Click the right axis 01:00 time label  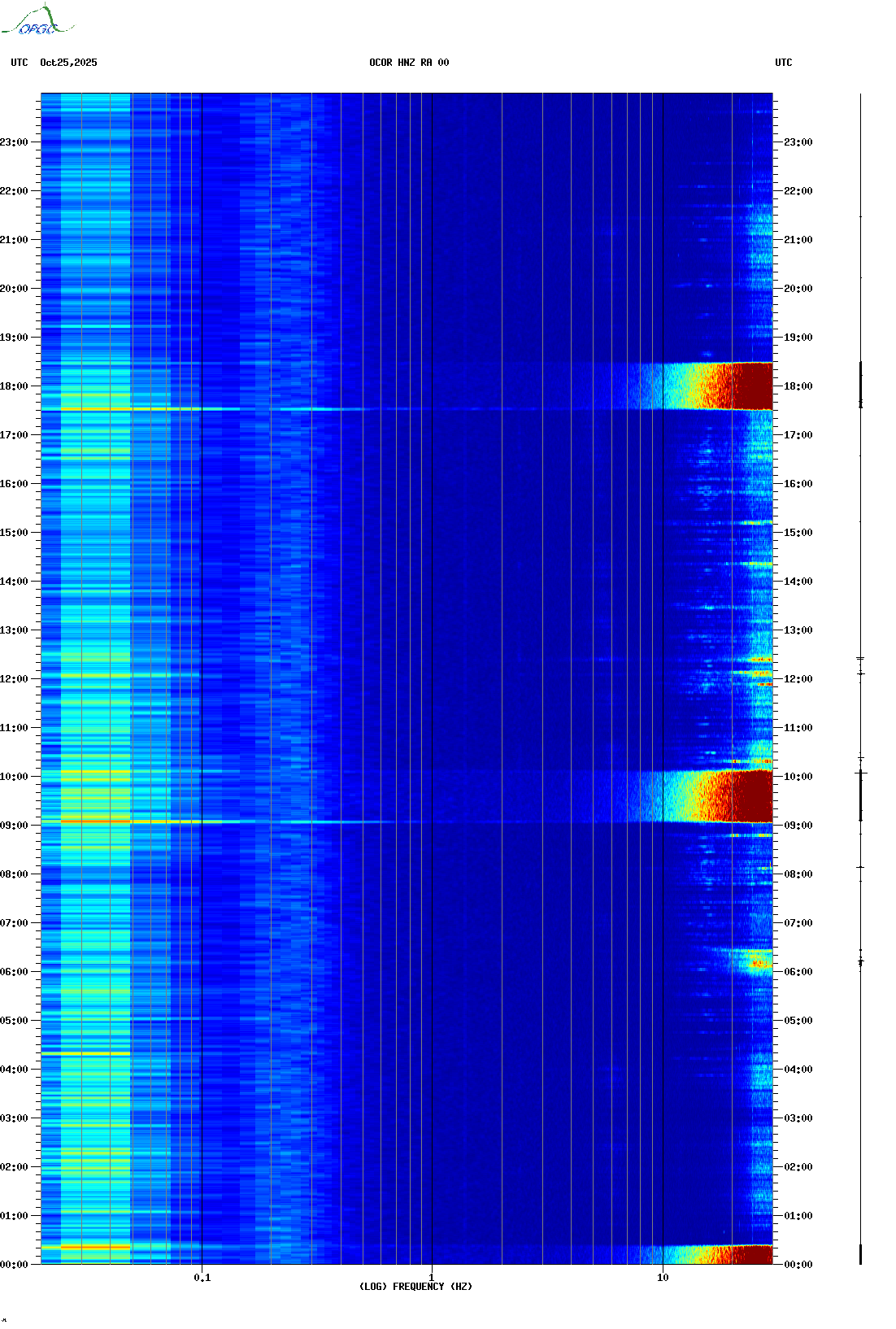click(x=798, y=1216)
